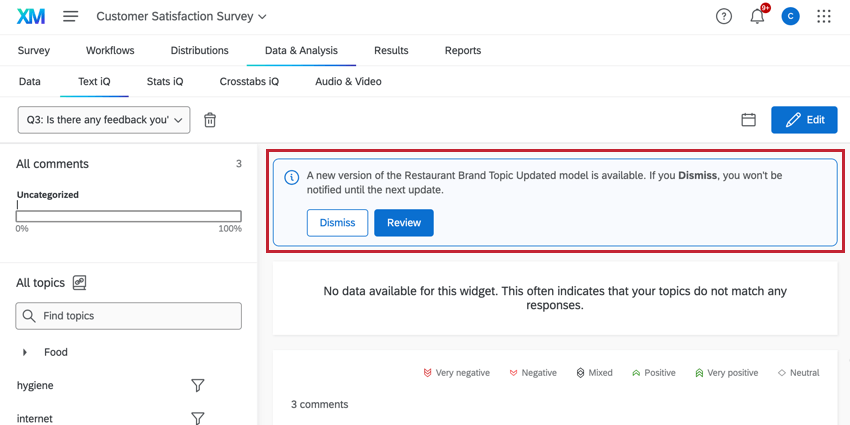Switch to the Results tab
This screenshot has width=850, height=425.
tap(391, 50)
